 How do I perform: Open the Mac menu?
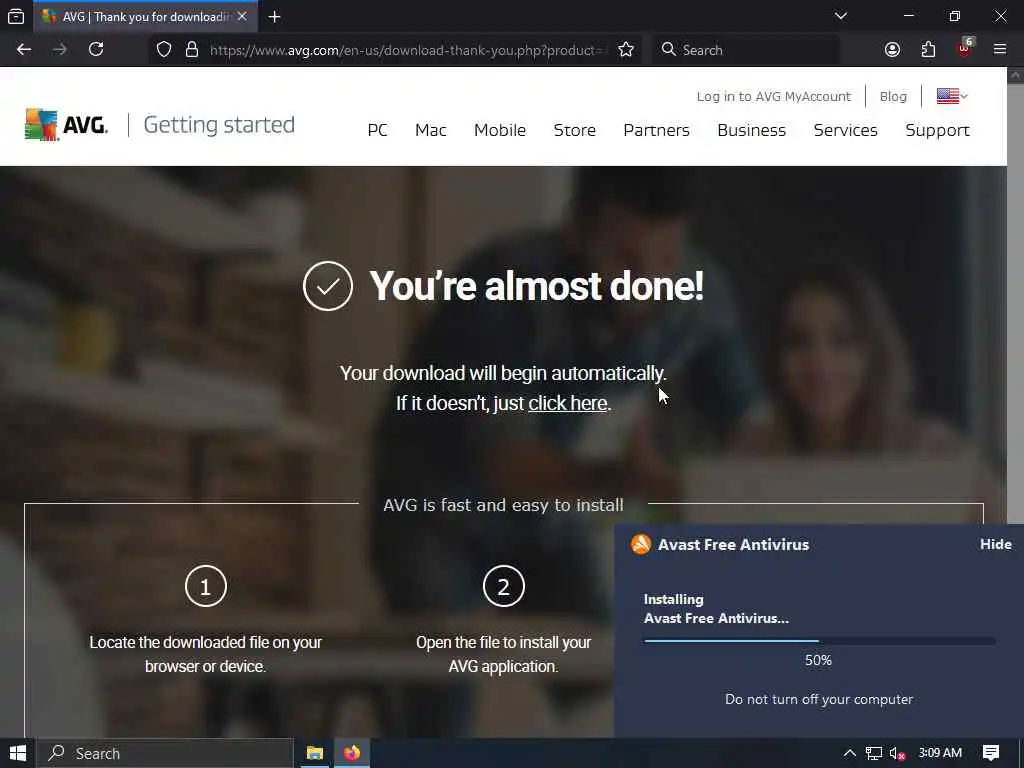[430, 130]
